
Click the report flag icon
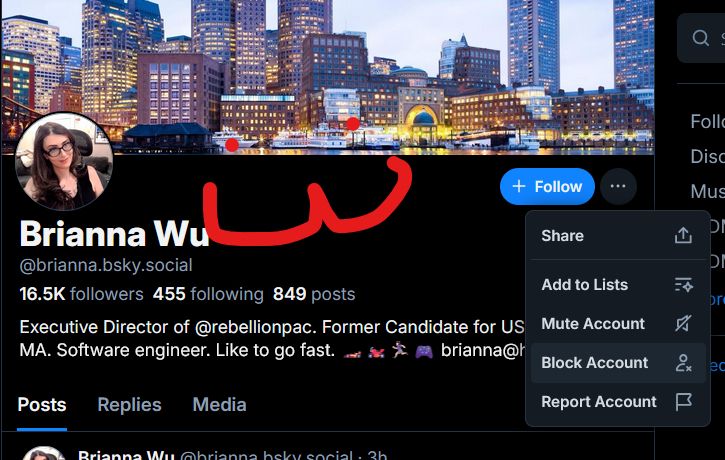[x=683, y=402]
